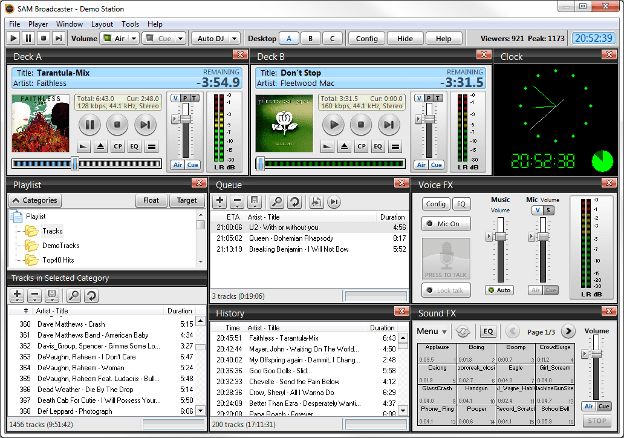Click the refresh icon in Queue toolbar
Viewport: 624px width, 438px height.
pyautogui.click(x=294, y=202)
